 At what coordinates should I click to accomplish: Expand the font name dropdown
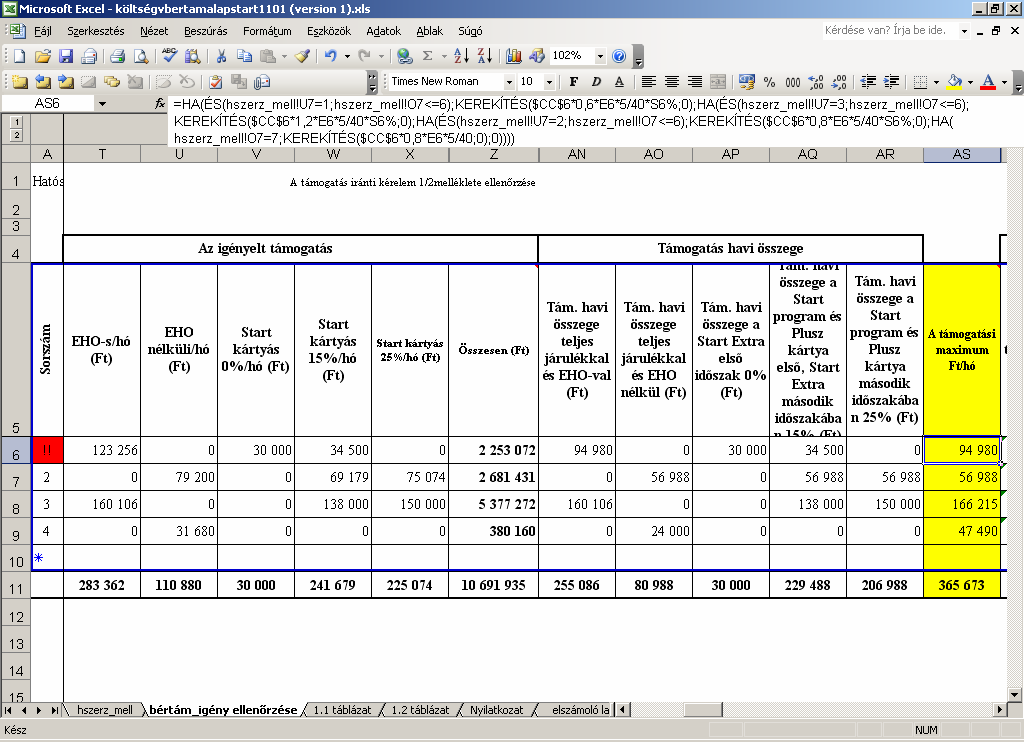[509, 82]
